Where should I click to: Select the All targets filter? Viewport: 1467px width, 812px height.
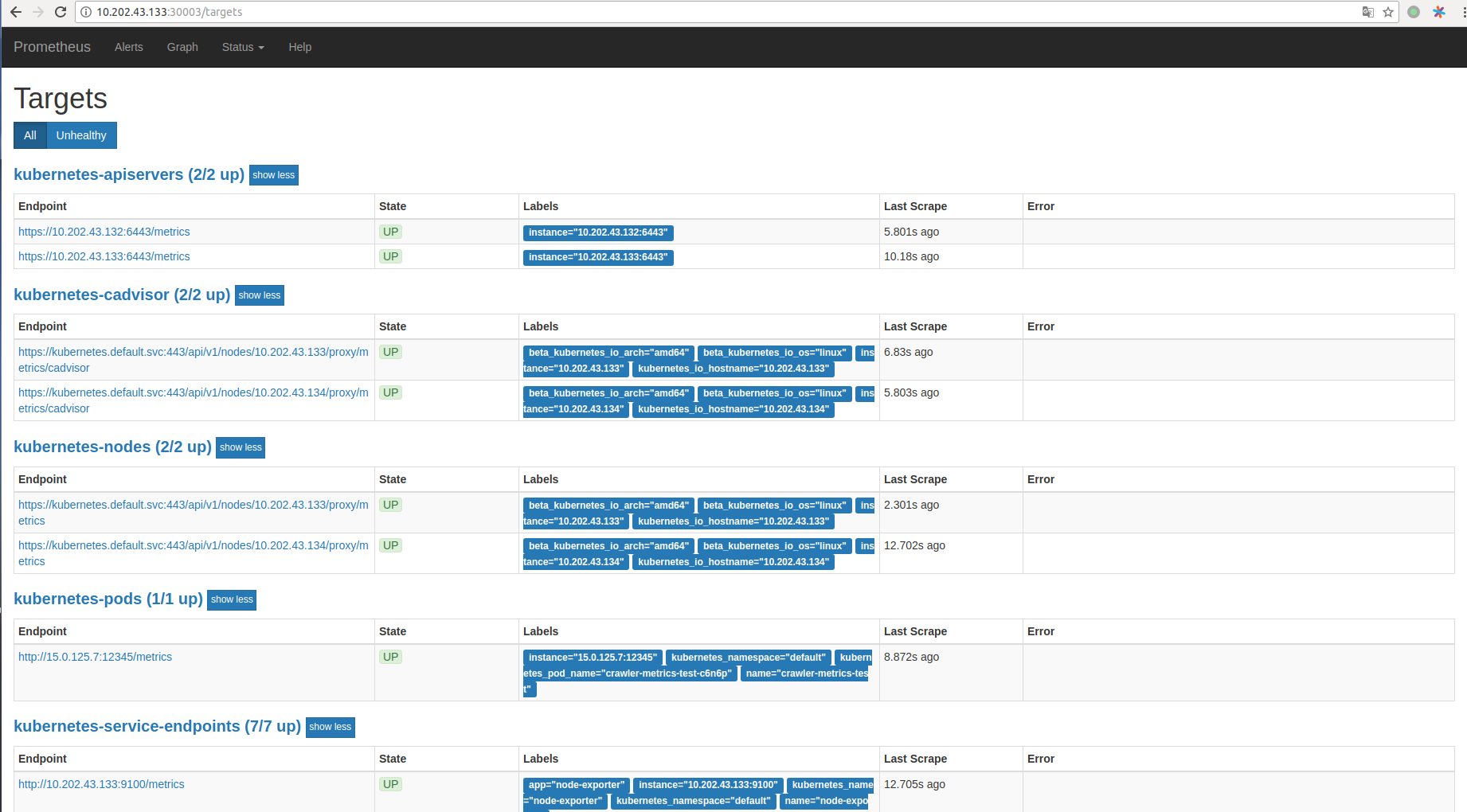30,135
